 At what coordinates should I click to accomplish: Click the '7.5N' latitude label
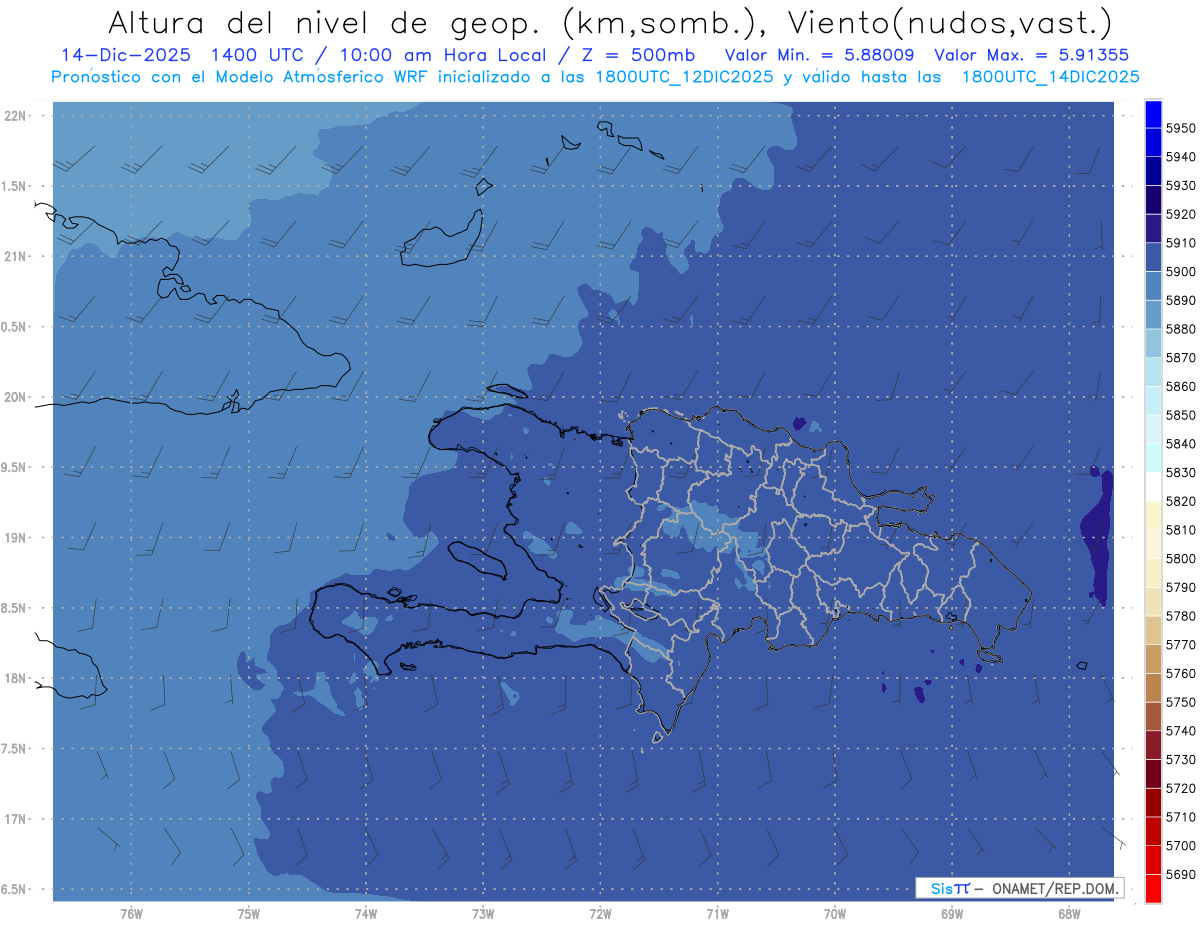[15, 749]
